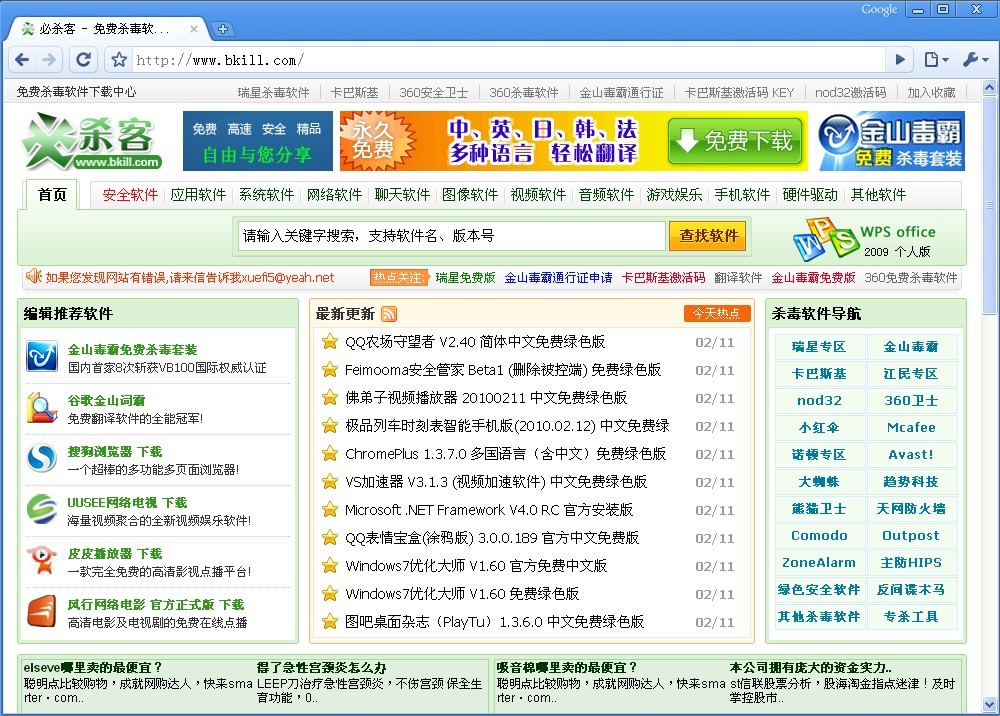Bookmark this page with the star icon
The height and width of the screenshot is (716, 1000).
119,60
